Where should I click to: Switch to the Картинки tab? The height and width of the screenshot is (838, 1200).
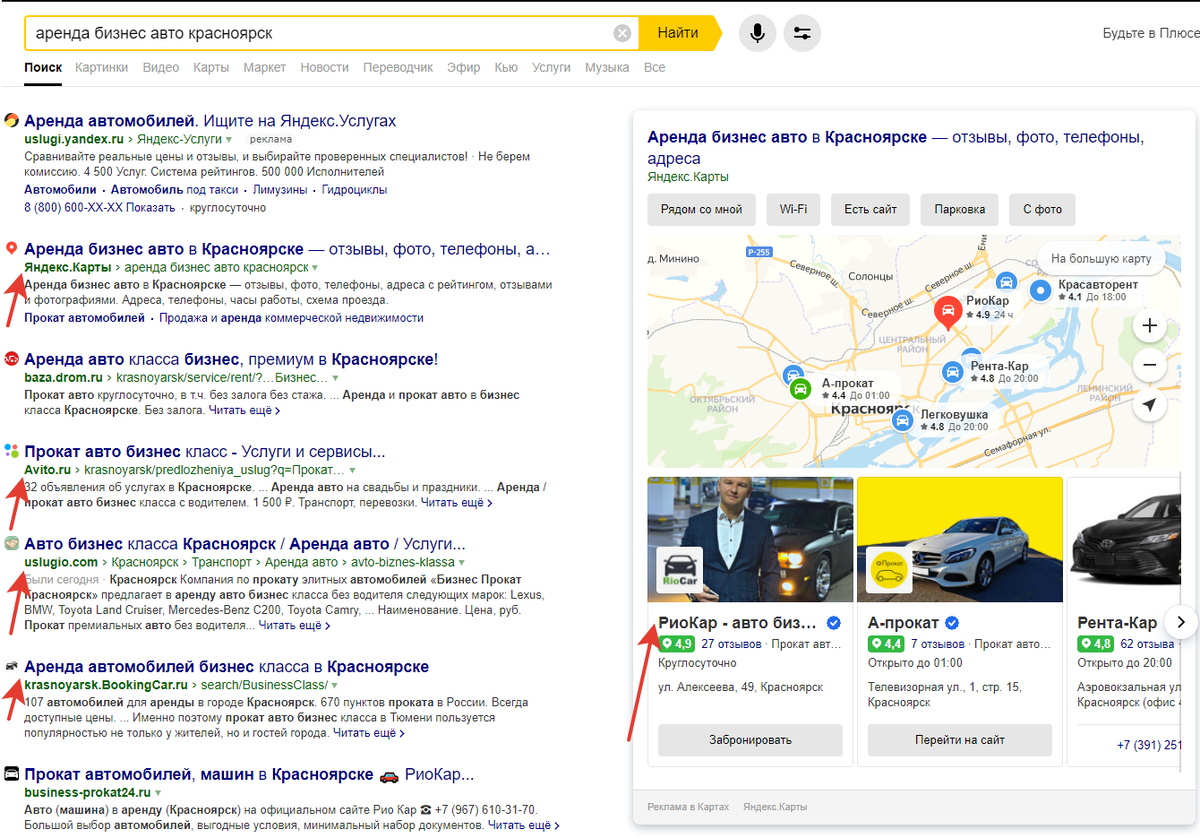click(101, 67)
